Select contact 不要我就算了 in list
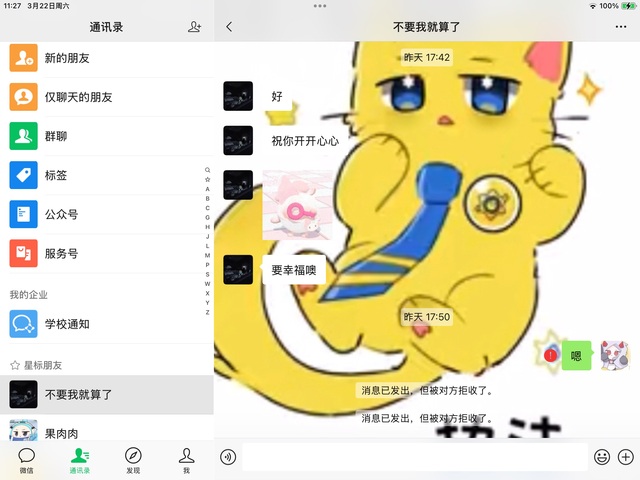 [107, 395]
